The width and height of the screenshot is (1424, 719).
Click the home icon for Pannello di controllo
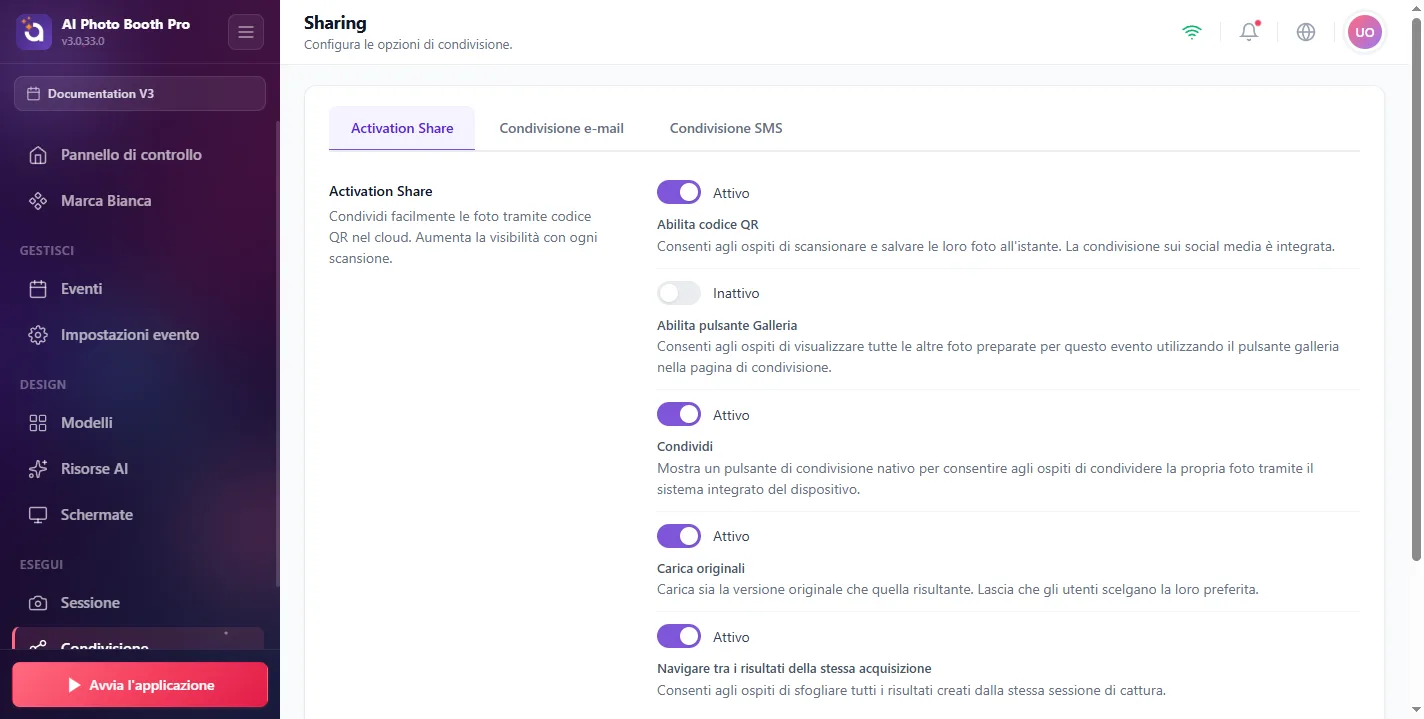[38, 155]
